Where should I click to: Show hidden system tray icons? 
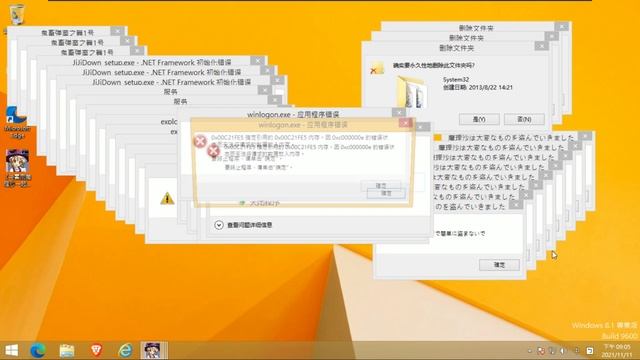[530, 351]
